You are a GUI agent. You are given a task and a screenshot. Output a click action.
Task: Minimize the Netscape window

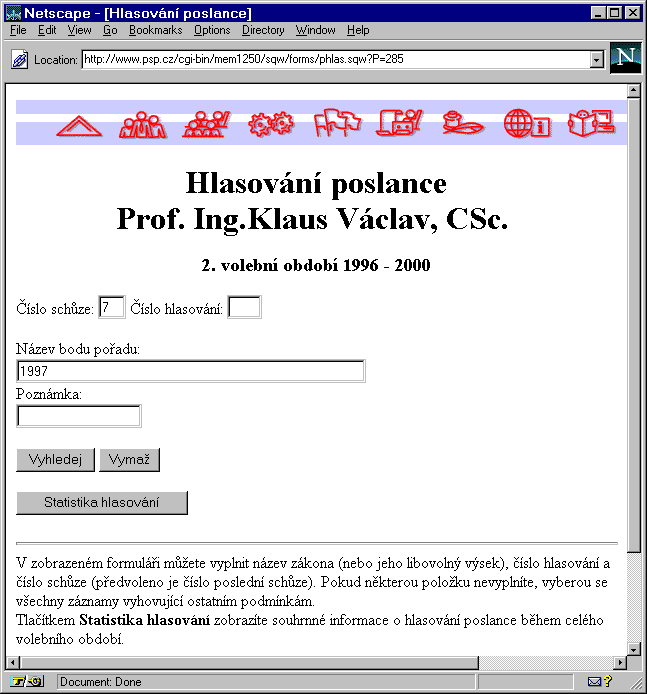(598, 13)
